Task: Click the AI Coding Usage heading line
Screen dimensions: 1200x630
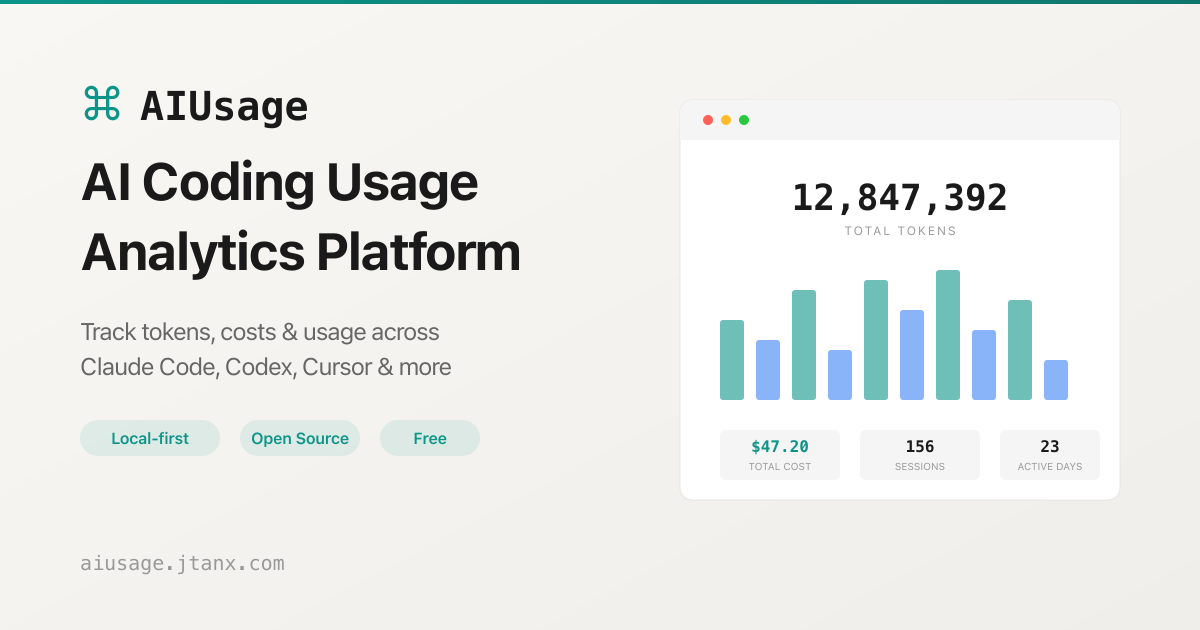Action: pyautogui.click(x=280, y=183)
